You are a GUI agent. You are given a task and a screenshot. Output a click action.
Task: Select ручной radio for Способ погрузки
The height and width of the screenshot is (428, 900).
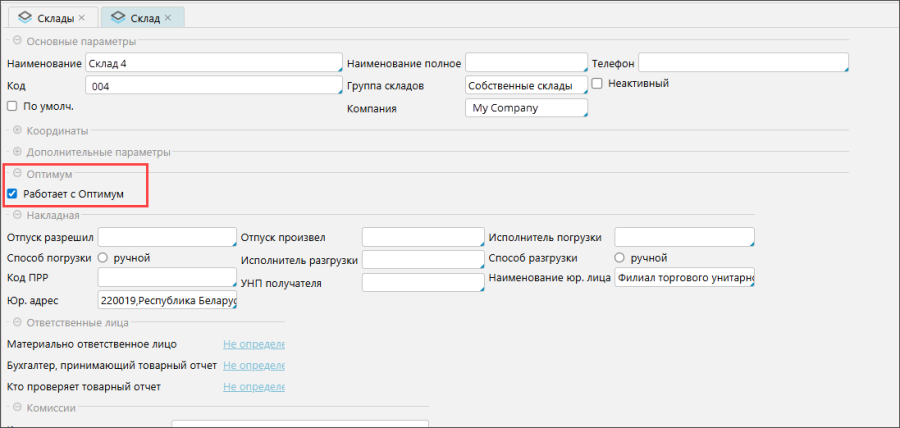click(x=103, y=258)
